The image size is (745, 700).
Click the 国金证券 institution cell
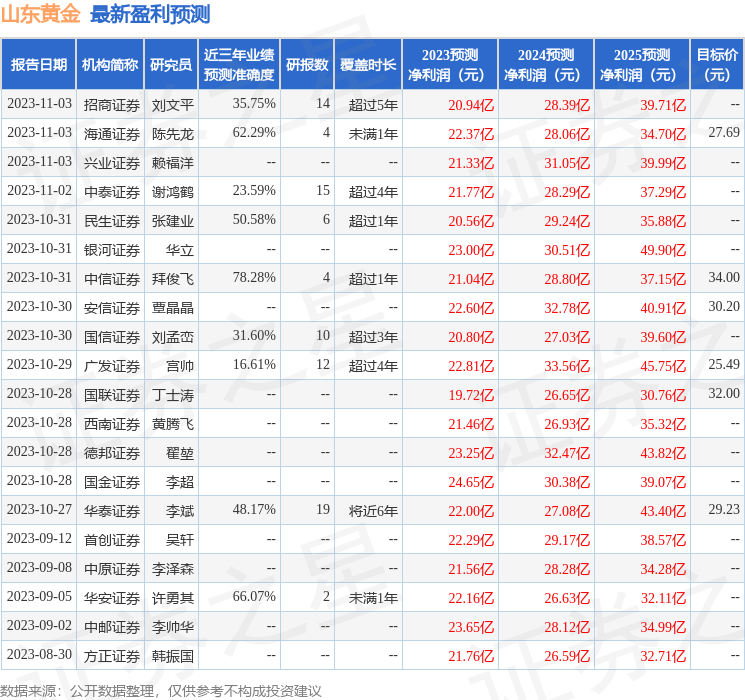pyautogui.click(x=112, y=482)
